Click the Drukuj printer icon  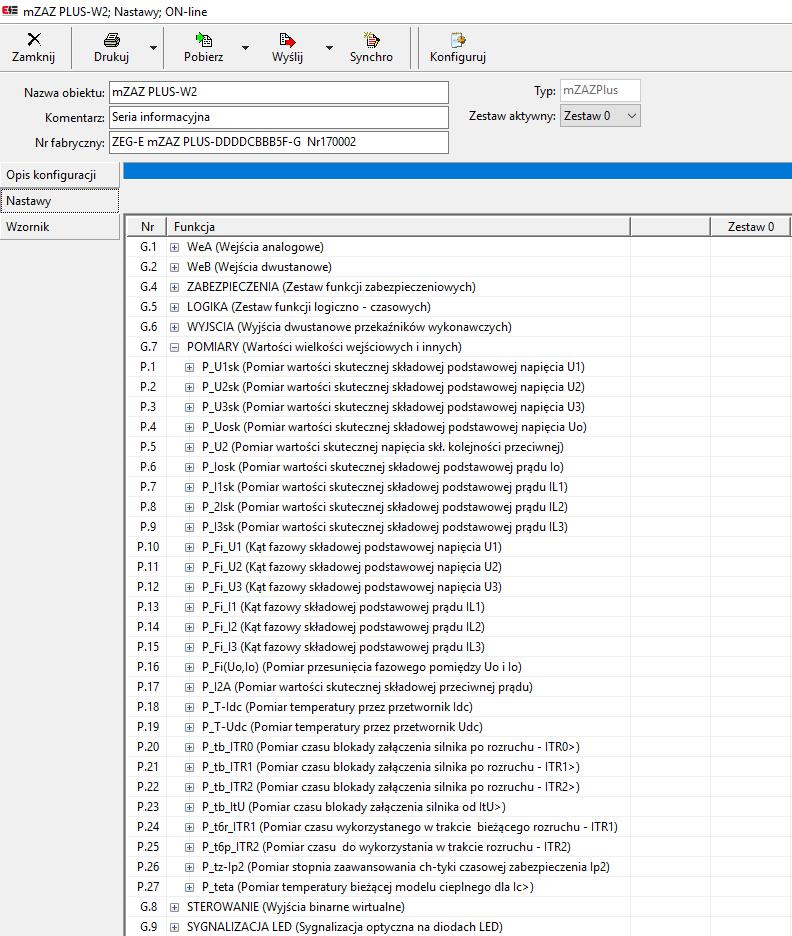(x=112, y=40)
